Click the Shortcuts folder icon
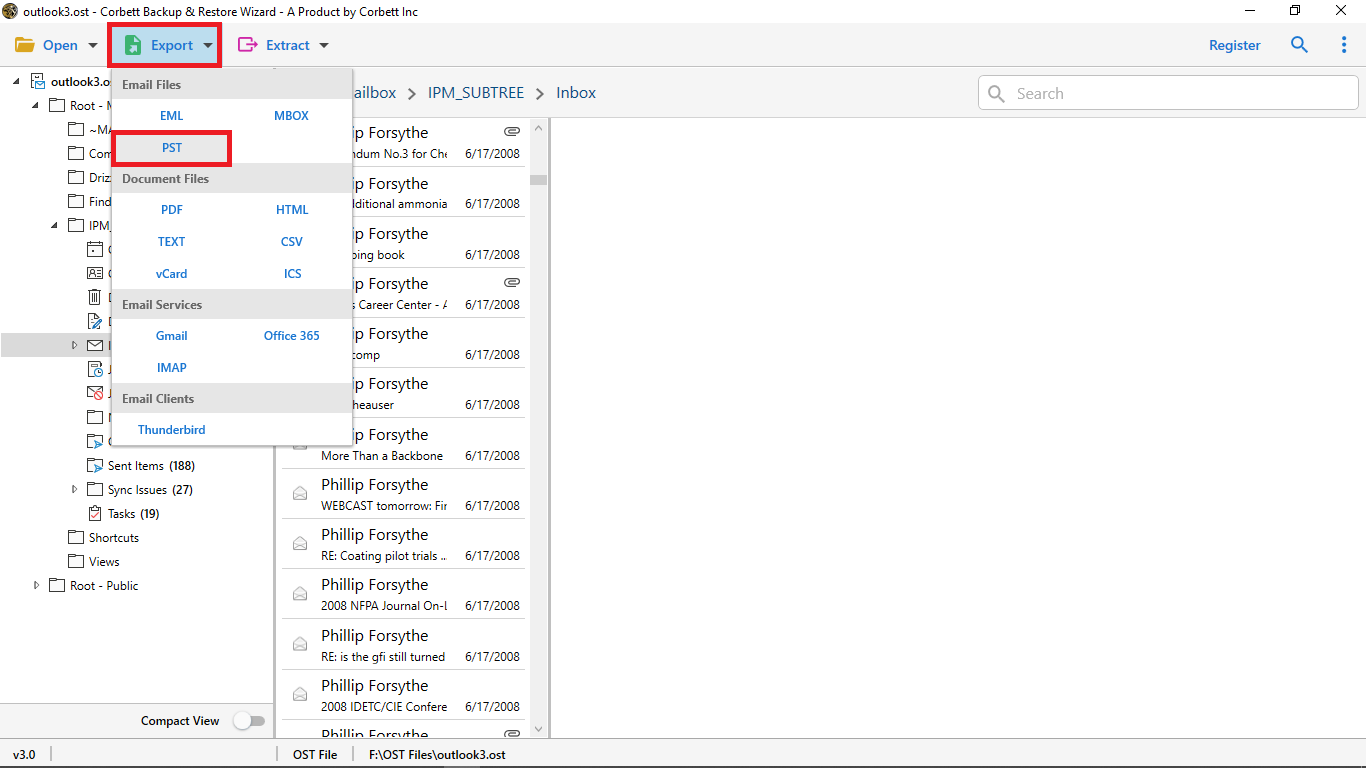The height and width of the screenshot is (768, 1366). tap(76, 538)
